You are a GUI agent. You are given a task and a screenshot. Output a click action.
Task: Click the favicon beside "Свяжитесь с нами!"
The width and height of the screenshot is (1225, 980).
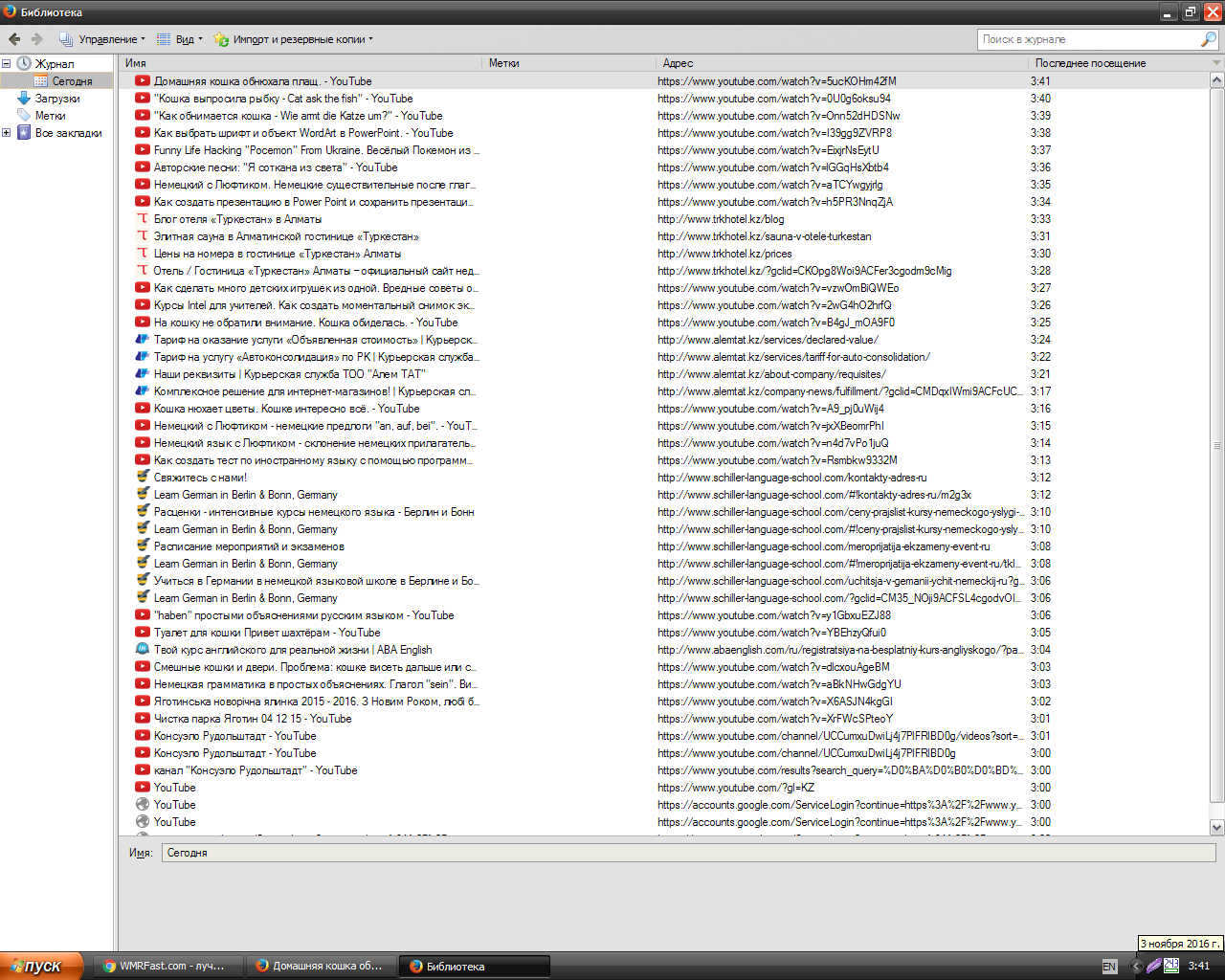tap(143, 478)
